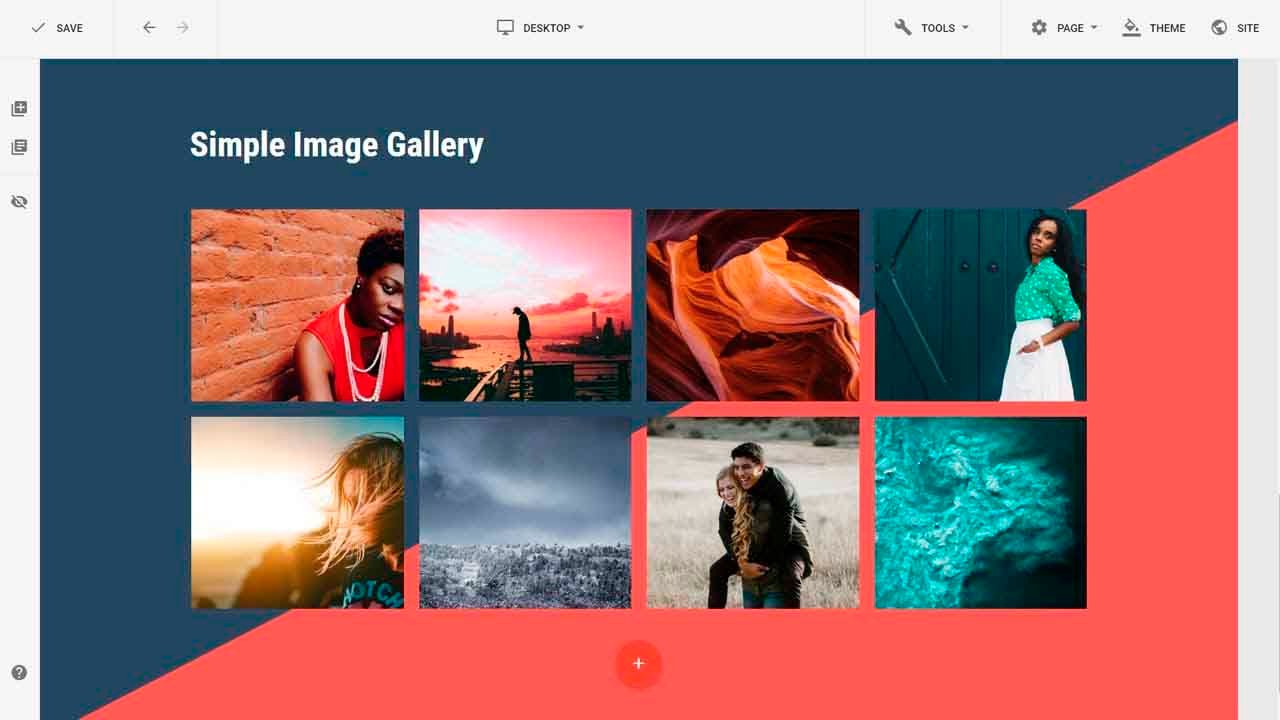Screen dimensions: 1280x720
Task: Click the add block icon in sidebar
Action: click(19, 109)
